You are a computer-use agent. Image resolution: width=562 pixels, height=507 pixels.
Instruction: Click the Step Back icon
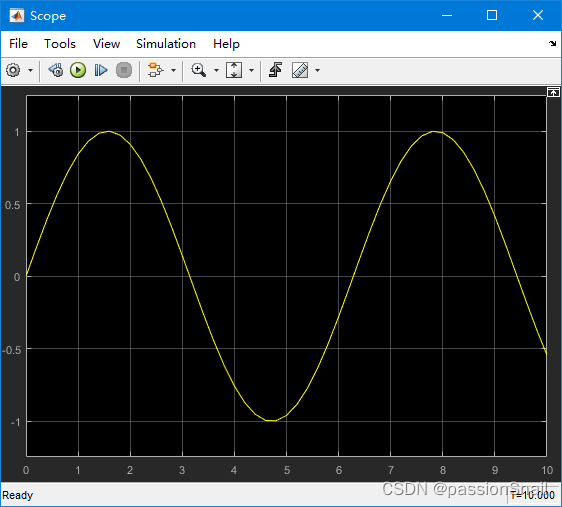(56, 70)
